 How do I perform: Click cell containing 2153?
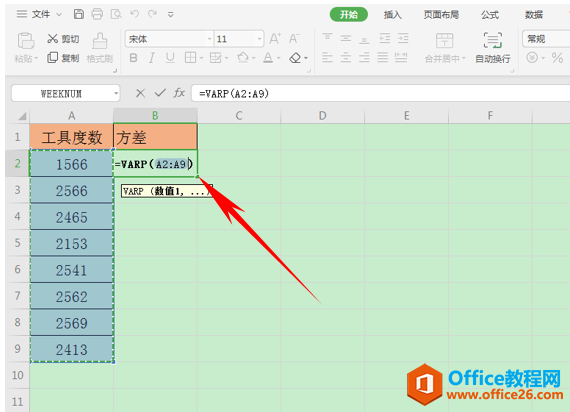(72, 244)
